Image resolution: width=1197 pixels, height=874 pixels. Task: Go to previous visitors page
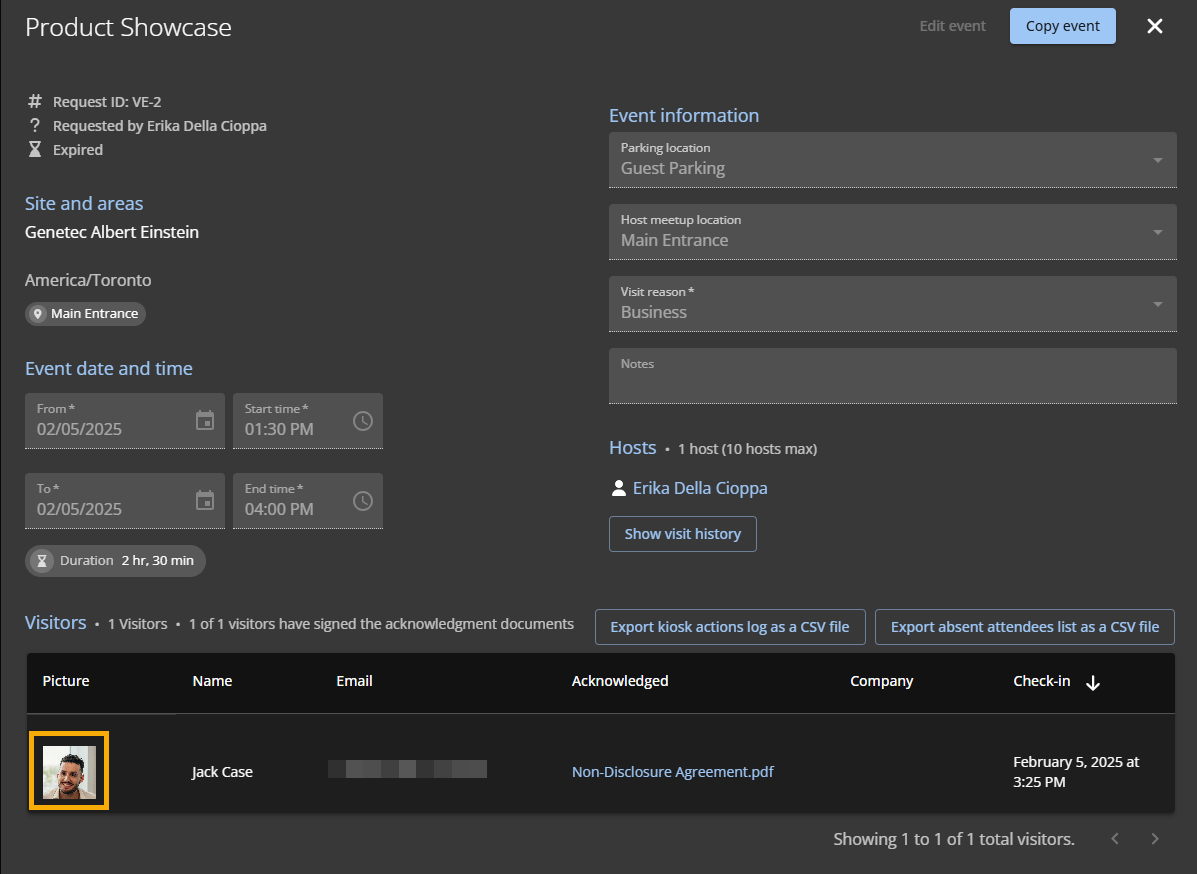pyautogui.click(x=1115, y=839)
